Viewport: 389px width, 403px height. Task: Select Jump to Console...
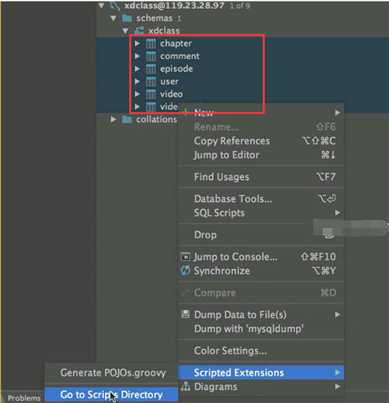[260, 257]
